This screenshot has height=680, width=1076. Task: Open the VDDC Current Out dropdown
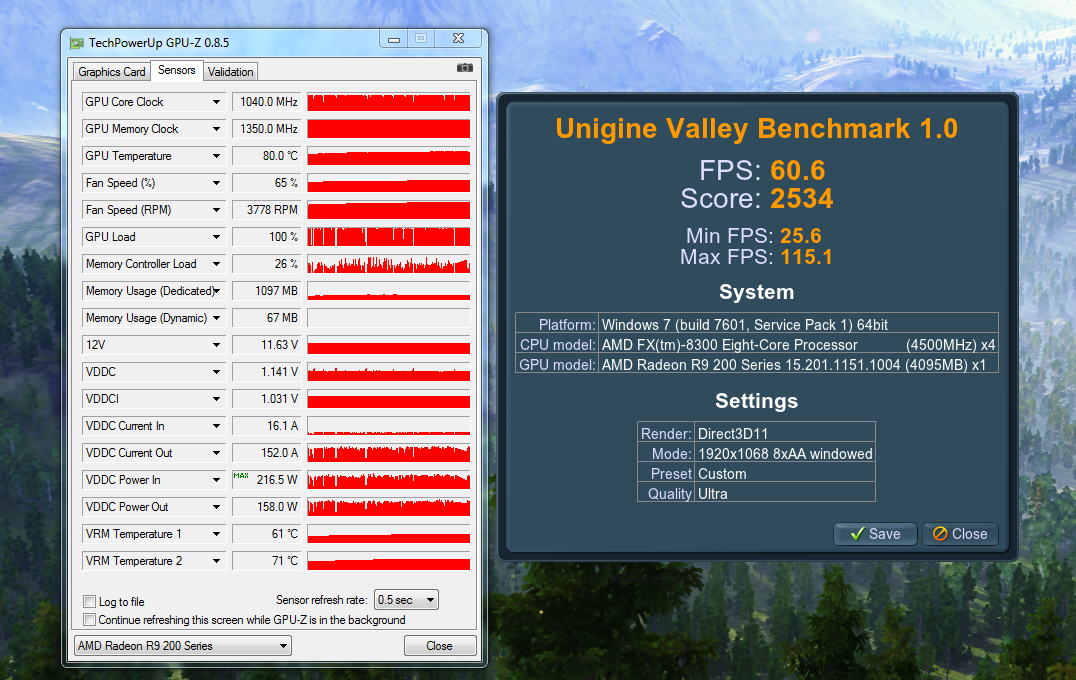pyautogui.click(x=216, y=453)
